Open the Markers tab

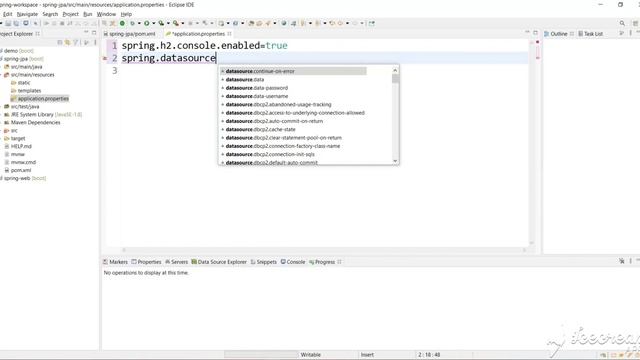coord(116,262)
